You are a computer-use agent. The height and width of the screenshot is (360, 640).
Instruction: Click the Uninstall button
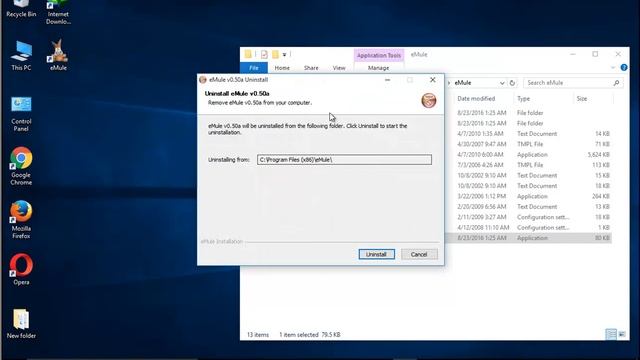coord(376,254)
